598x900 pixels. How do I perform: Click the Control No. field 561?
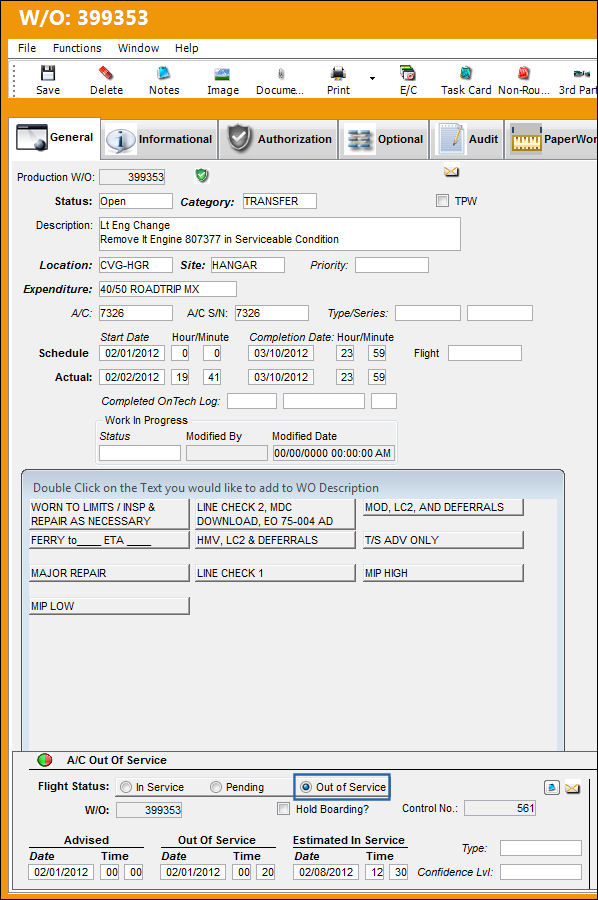pyautogui.click(x=500, y=808)
